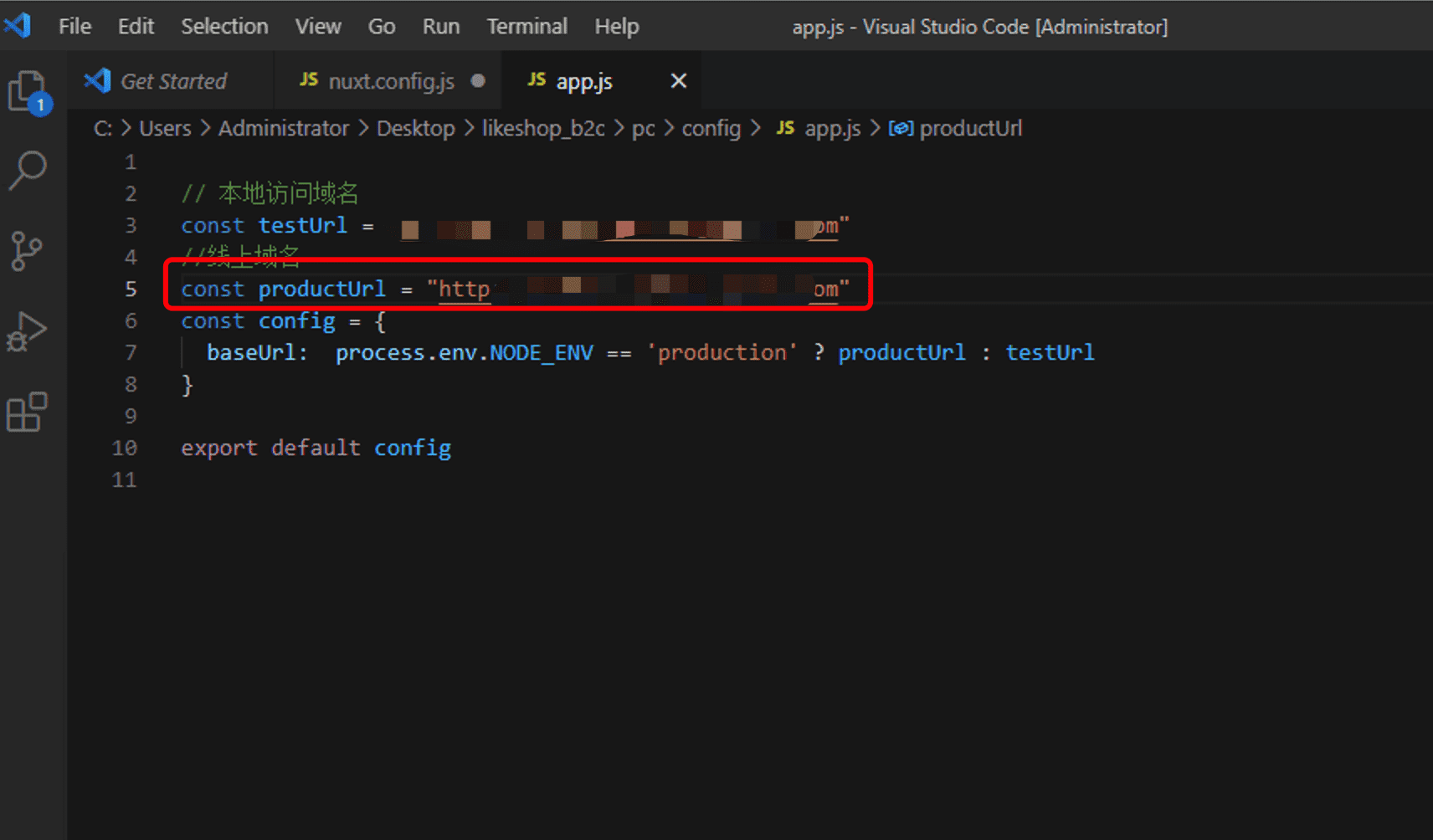1433x840 pixels.
Task: Close the app.js tab
Action: [679, 81]
